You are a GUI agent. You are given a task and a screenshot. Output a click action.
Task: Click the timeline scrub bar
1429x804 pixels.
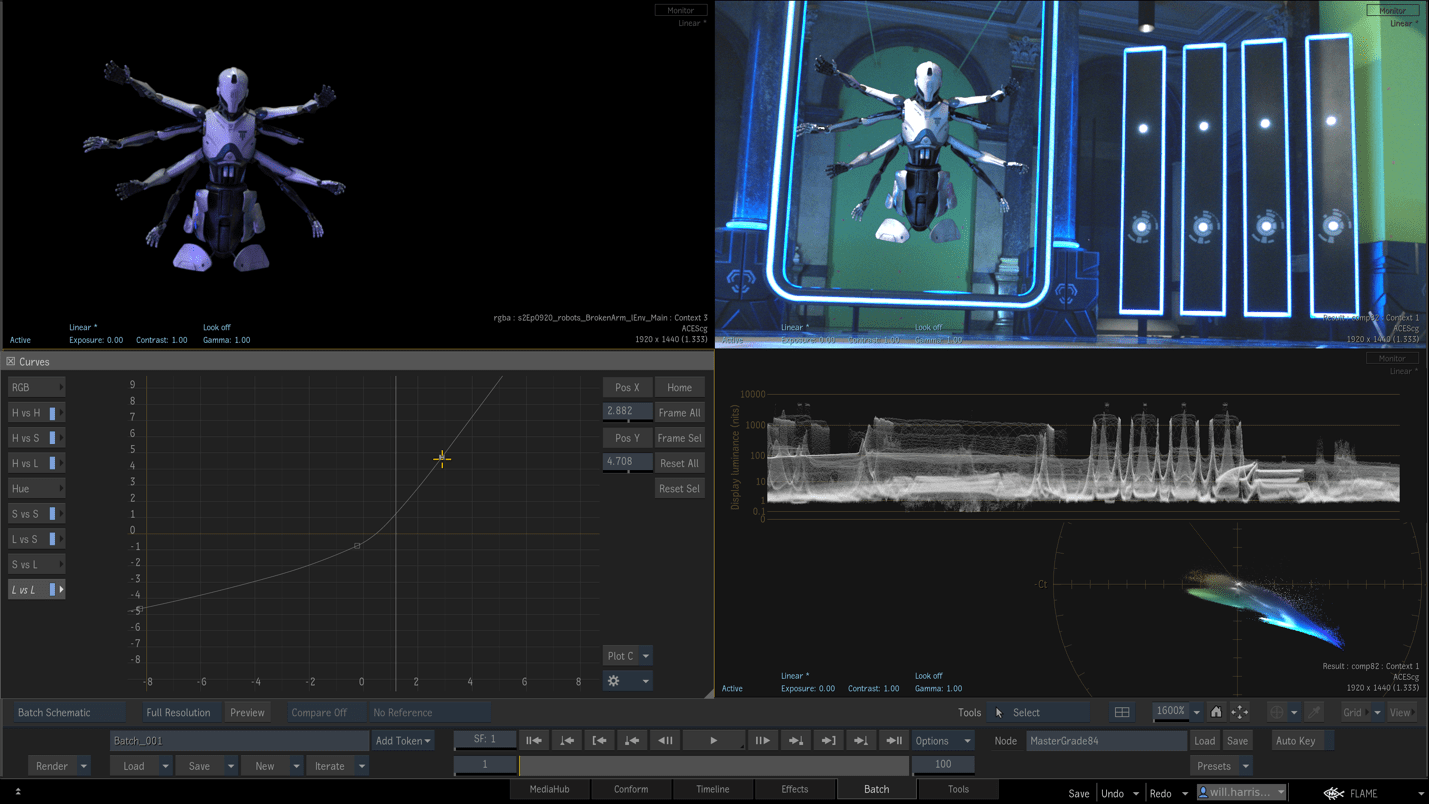click(x=714, y=765)
